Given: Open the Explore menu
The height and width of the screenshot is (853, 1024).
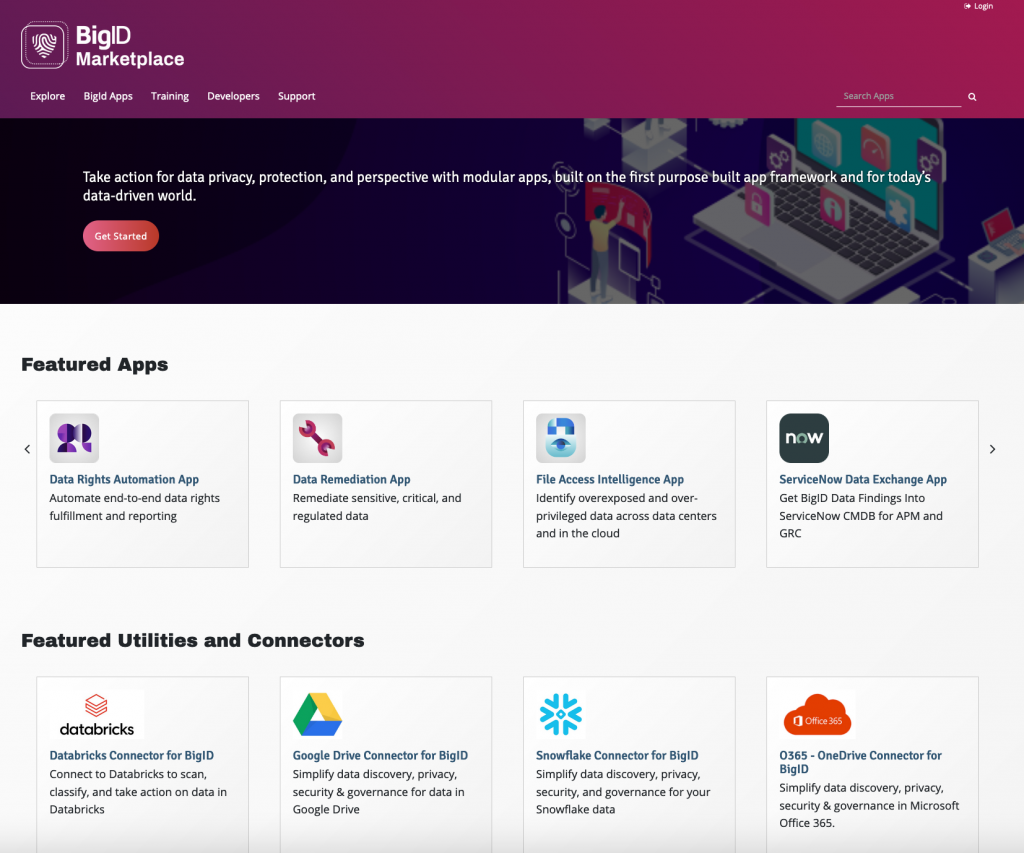Looking at the screenshot, I should (47, 96).
